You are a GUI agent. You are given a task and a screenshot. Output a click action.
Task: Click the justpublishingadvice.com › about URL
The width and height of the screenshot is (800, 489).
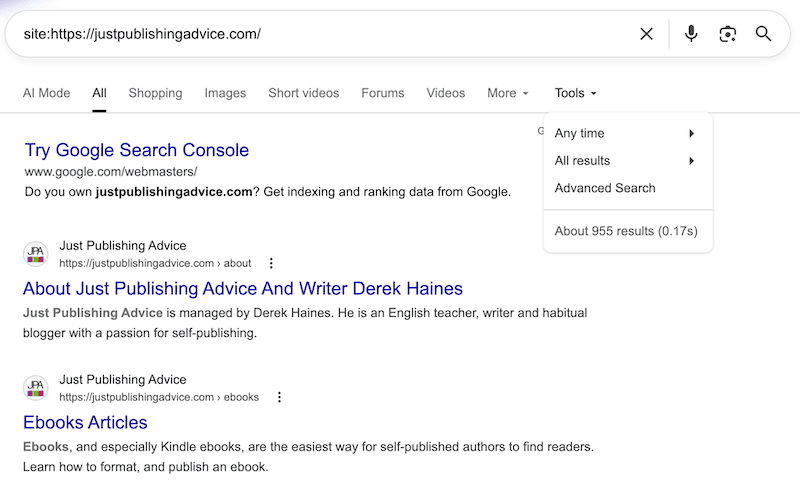pyautogui.click(x=155, y=263)
